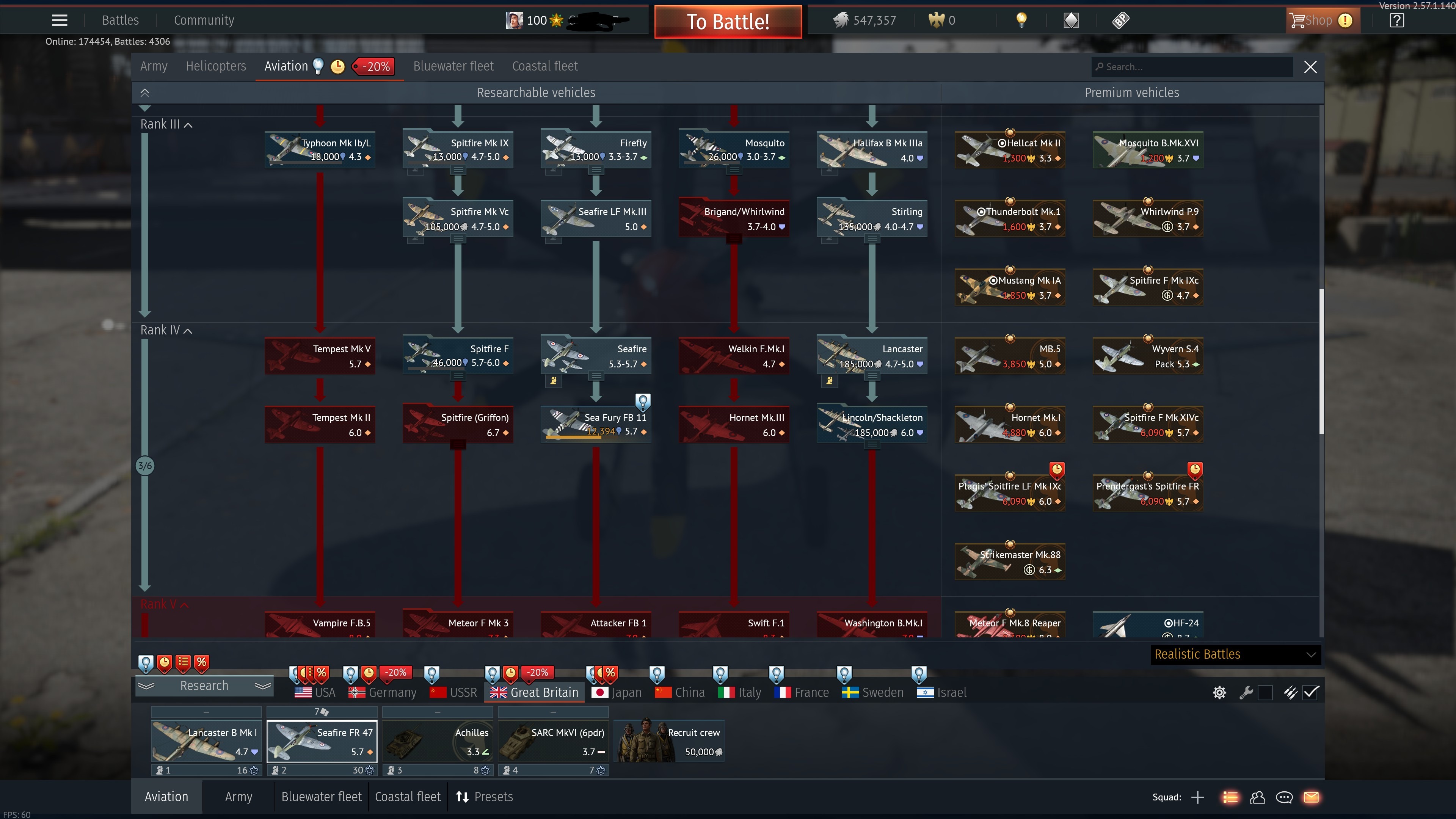1456x819 pixels.
Task: Switch to the Helicopters research tab
Action: click(216, 67)
